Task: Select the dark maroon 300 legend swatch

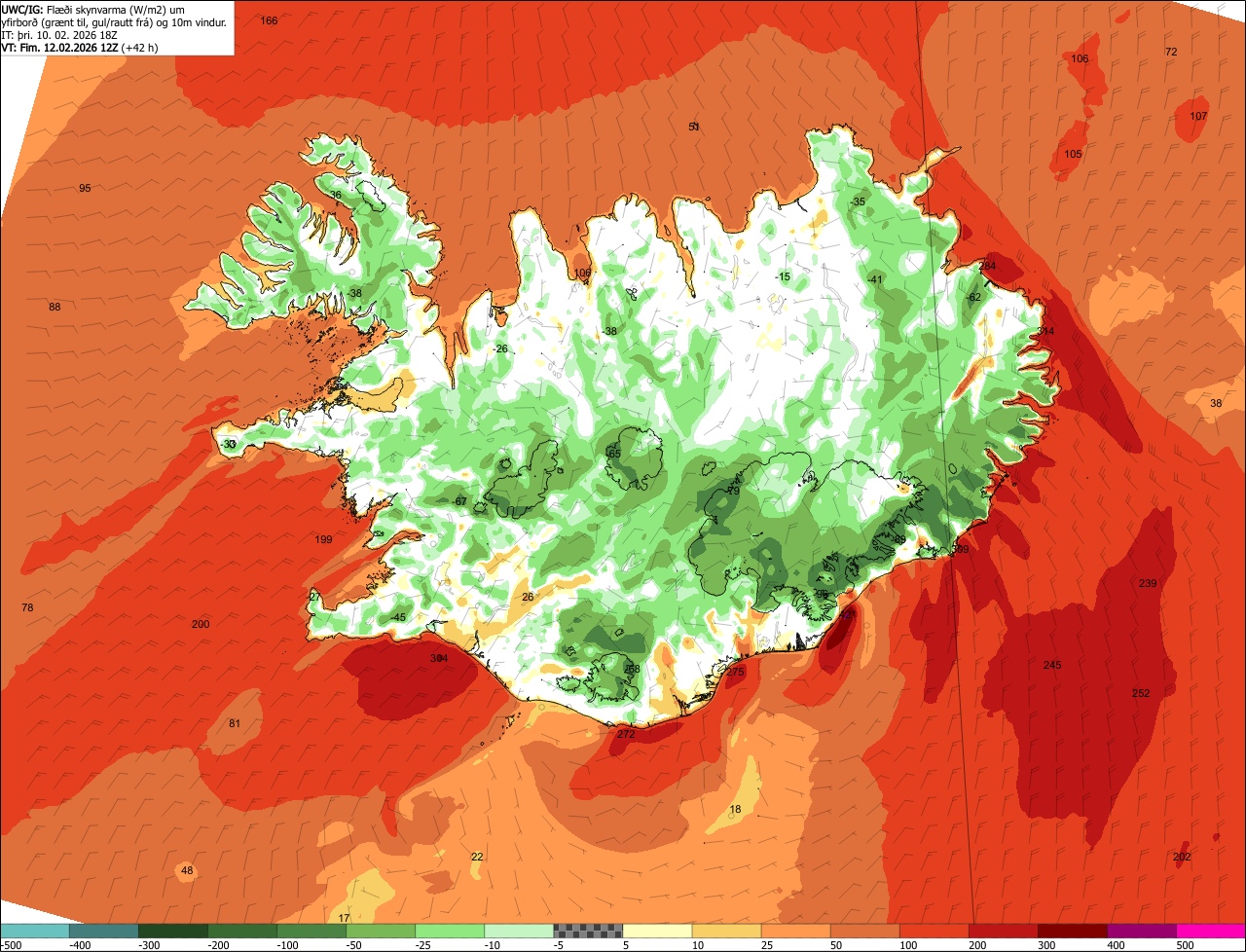Action: tap(1072, 931)
